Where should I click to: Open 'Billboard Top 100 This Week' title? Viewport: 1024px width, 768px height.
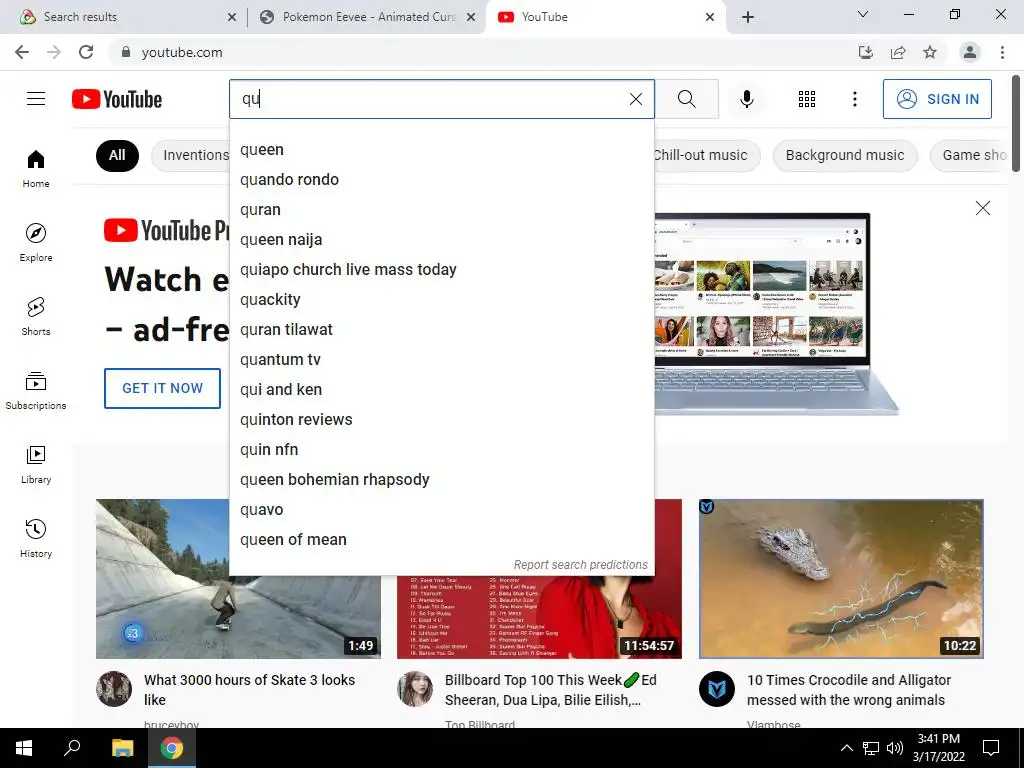[551, 690]
